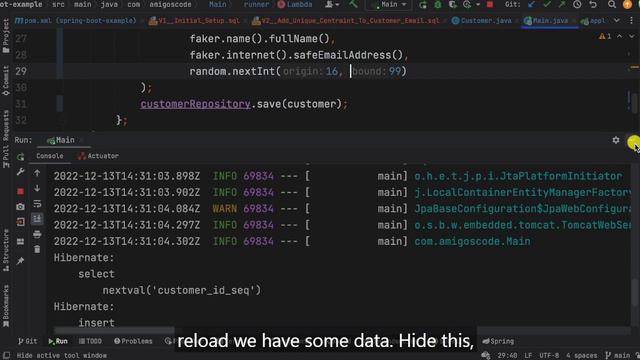Open Commit tool window sidebar
640x360 pixels.
click(6, 81)
